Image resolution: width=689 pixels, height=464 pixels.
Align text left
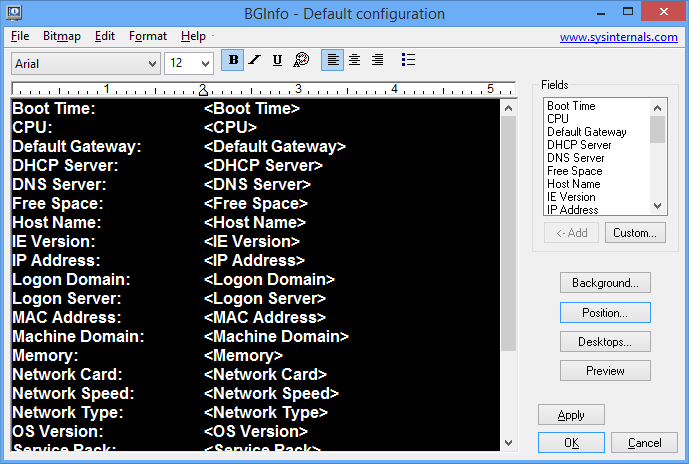333,60
